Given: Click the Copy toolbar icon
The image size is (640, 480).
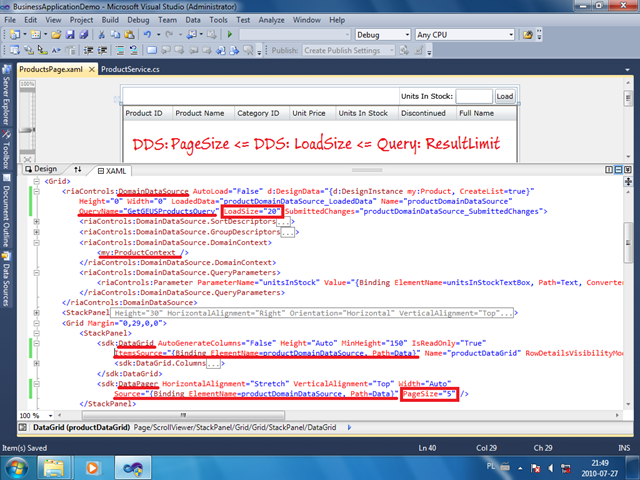Looking at the screenshot, I should tap(116, 35).
